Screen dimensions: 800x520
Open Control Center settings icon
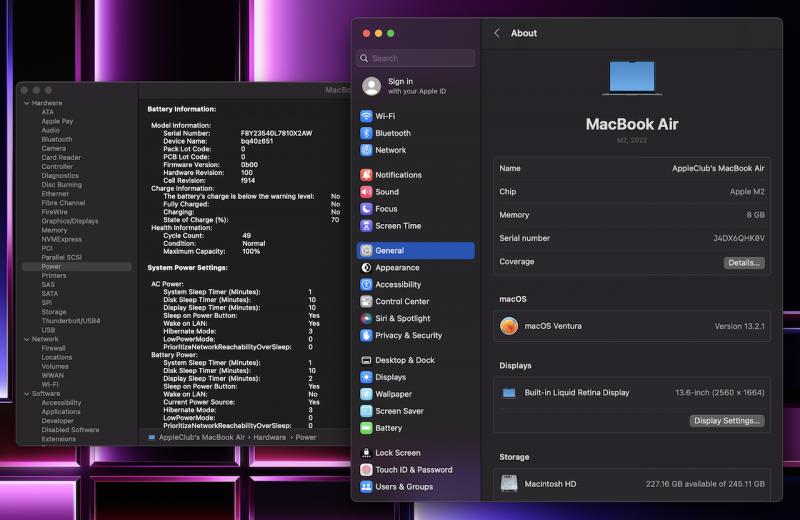click(x=366, y=301)
